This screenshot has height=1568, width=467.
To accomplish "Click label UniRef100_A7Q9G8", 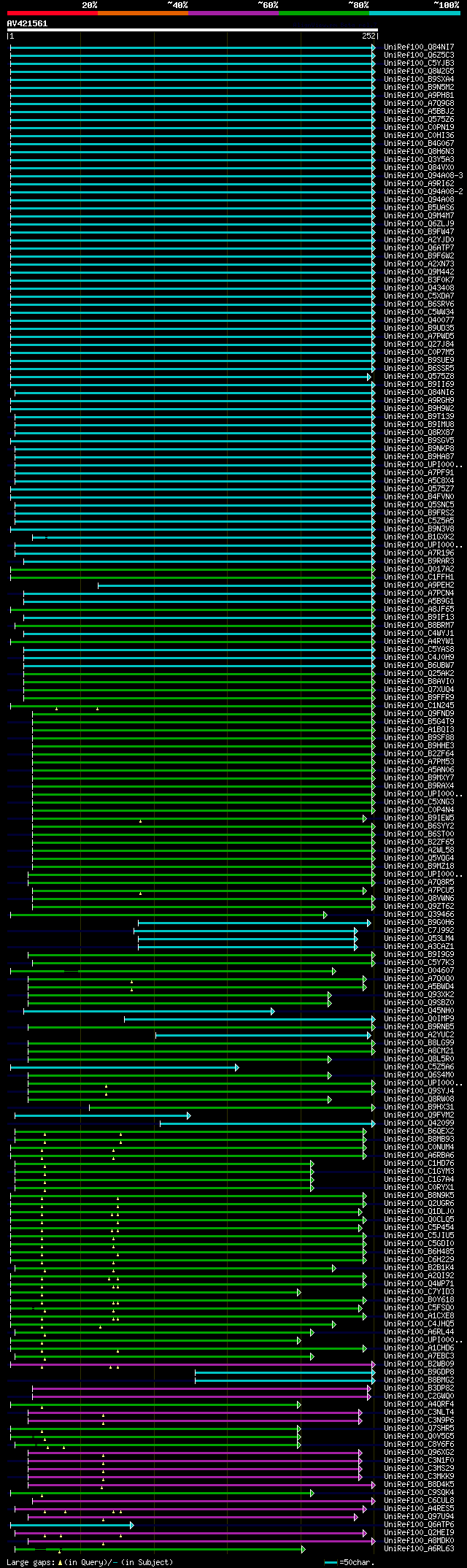I will [x=419, y=103].
